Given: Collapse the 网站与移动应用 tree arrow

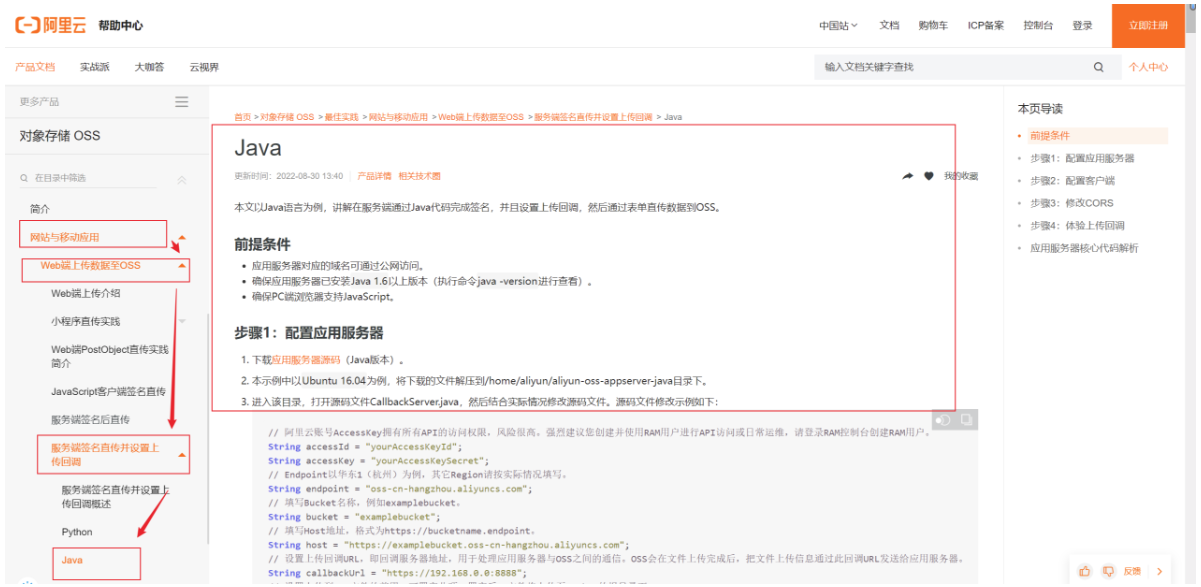Looking at the screenshot, I should click(x=182, y=237).
